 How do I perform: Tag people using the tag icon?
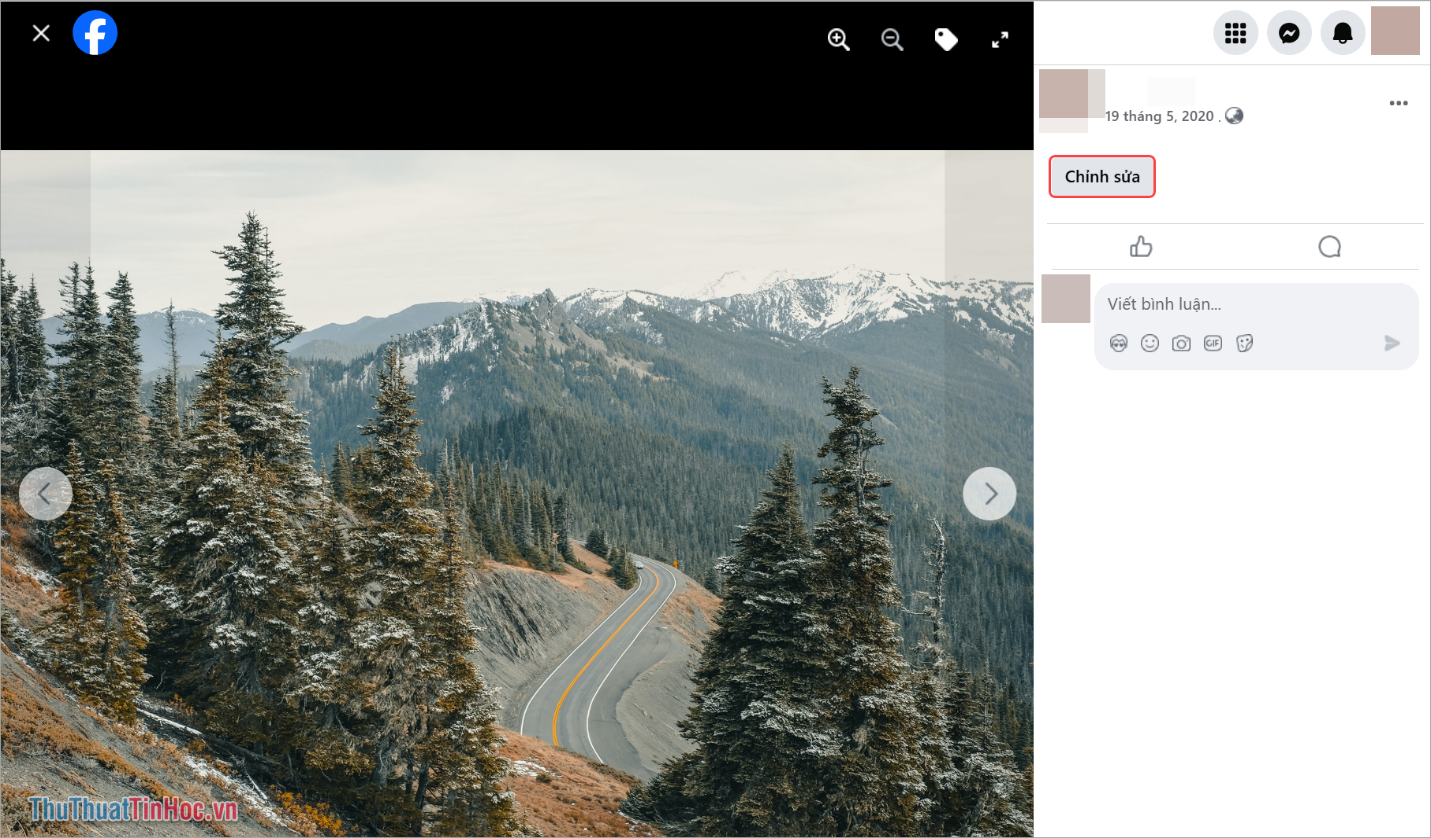(946, 39)
